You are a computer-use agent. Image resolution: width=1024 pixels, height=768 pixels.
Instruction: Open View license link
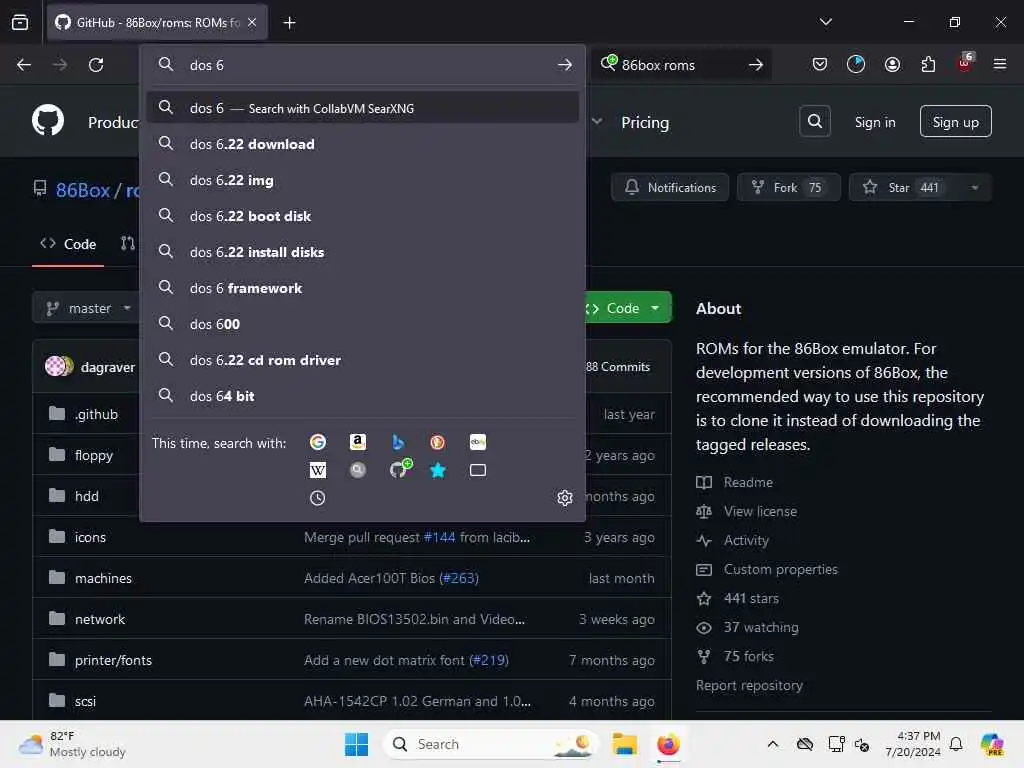tap(760, 511)
